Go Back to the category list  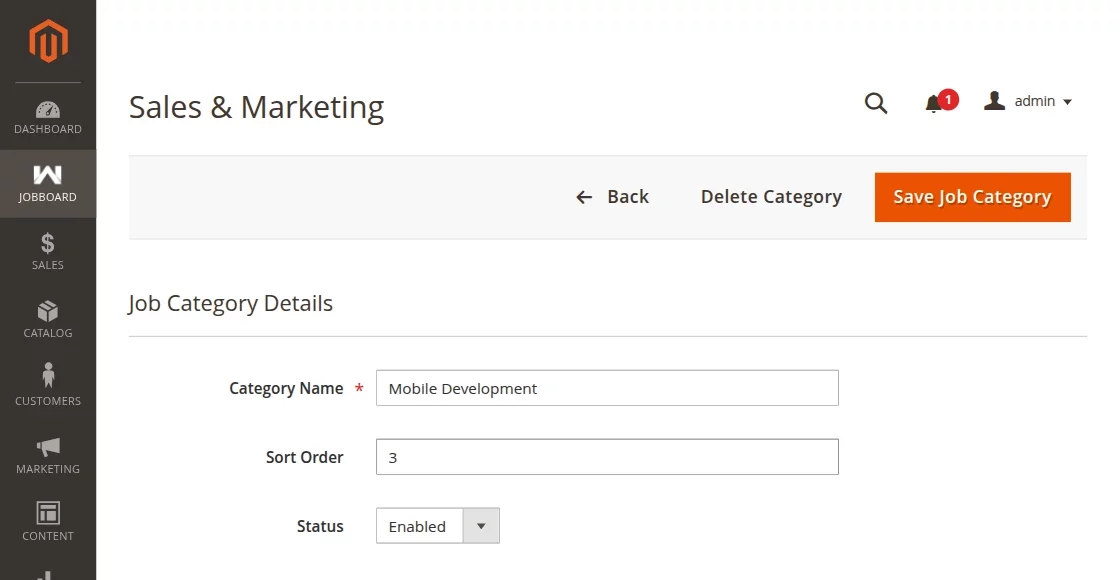pos(612,197)
